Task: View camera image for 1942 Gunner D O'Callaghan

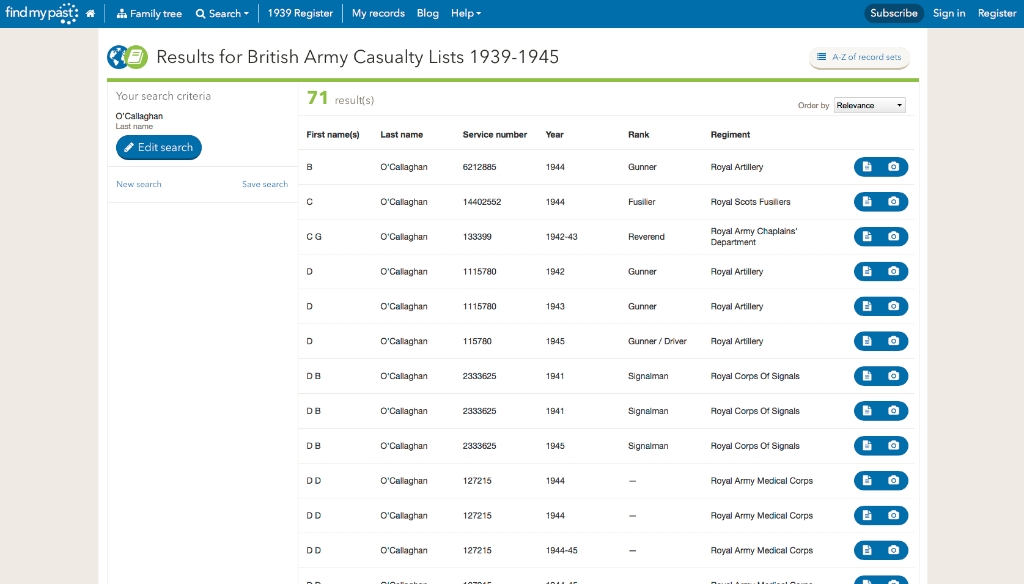Action: (x=893, y=272)
